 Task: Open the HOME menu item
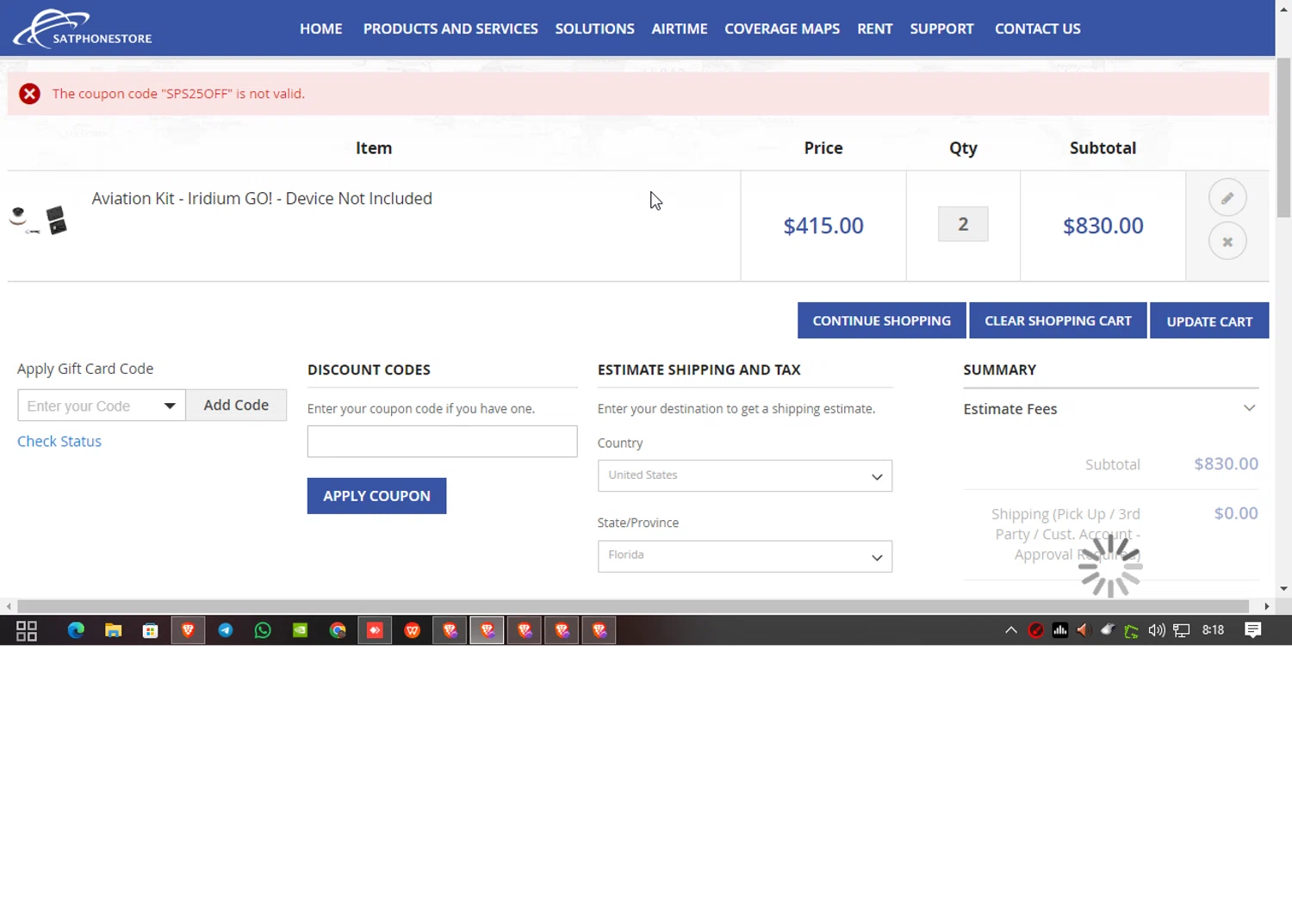321,28
